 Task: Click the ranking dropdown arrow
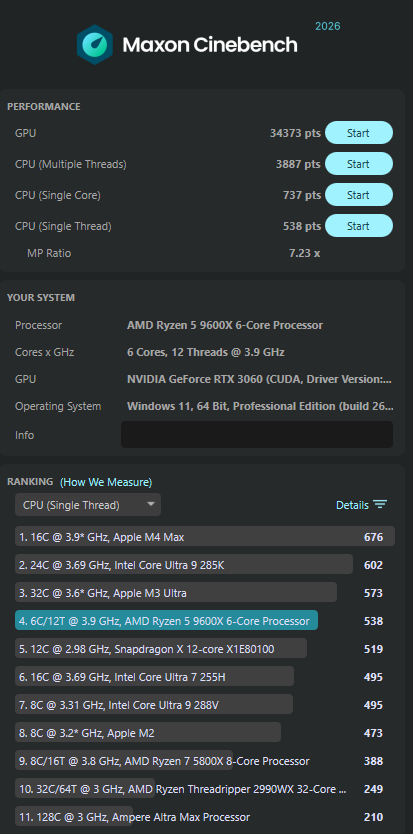(x=151, y=504)
